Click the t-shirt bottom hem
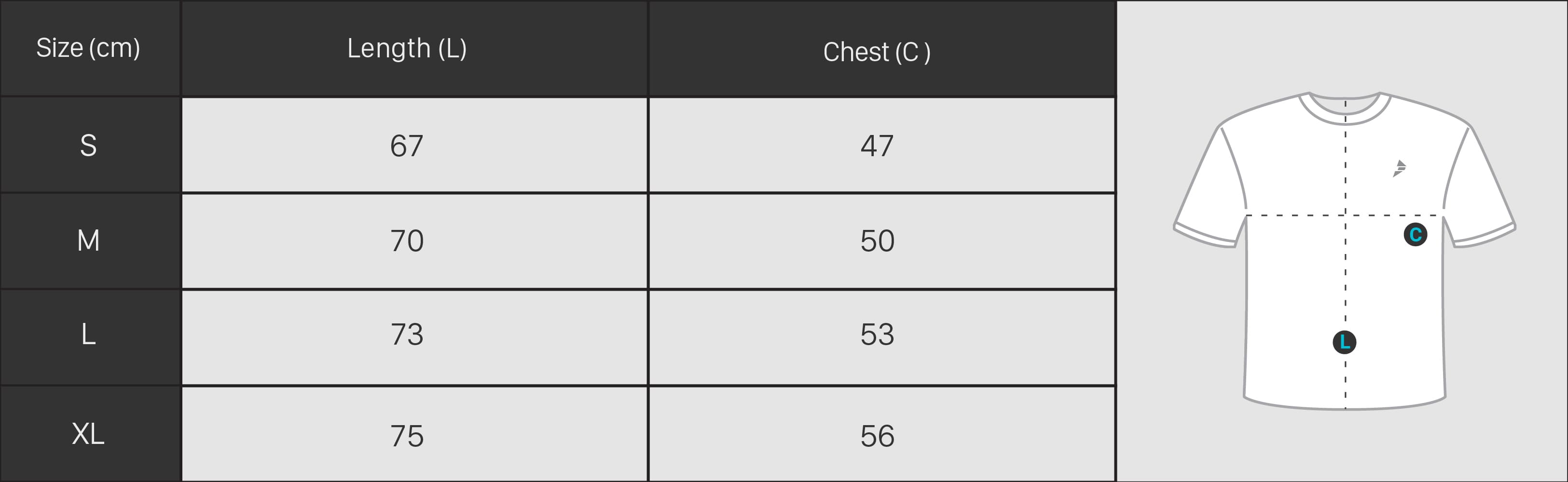1568x482 pixels. pos(1345,403)
